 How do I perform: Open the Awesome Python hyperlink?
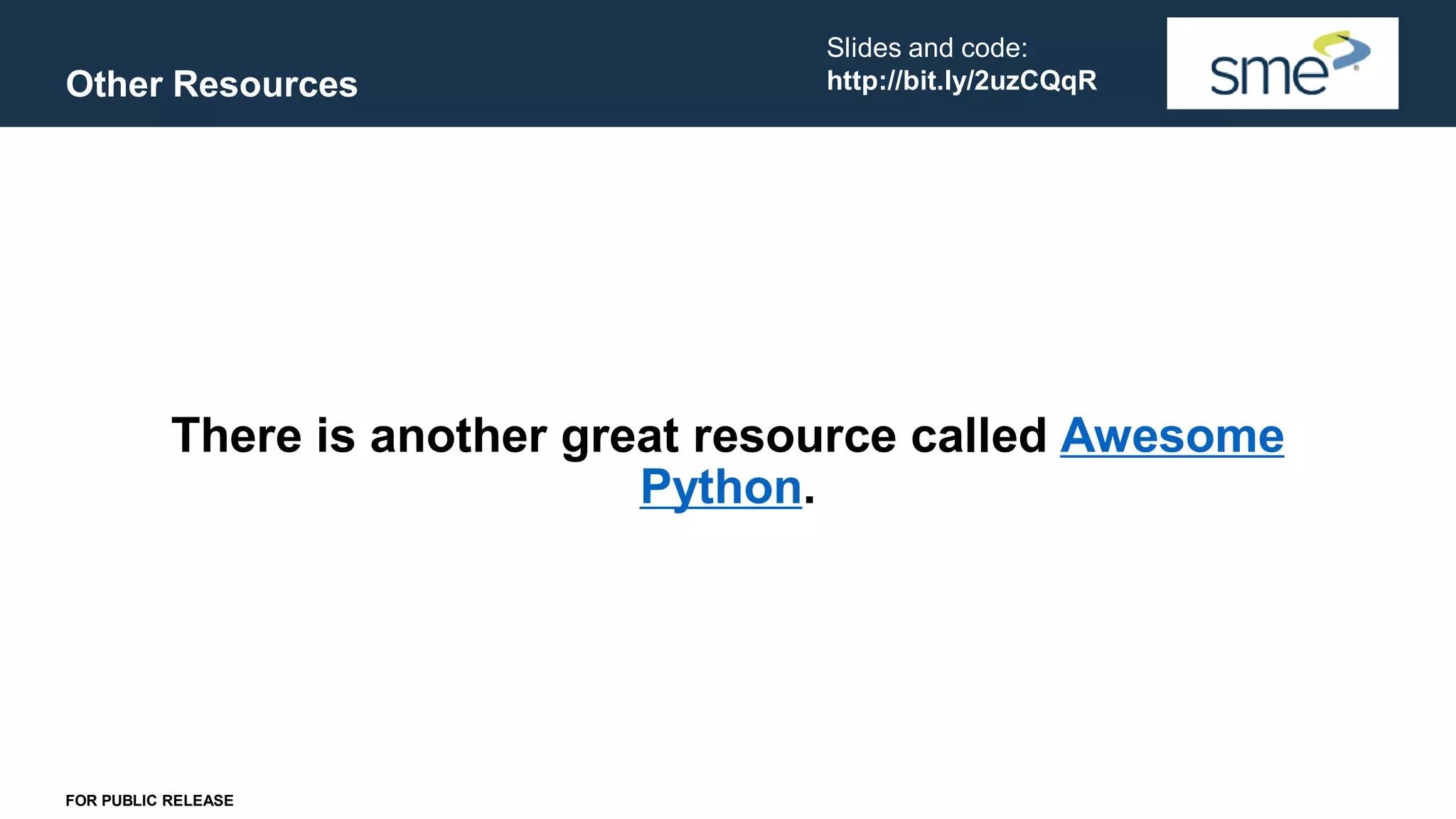point(1172,435)
